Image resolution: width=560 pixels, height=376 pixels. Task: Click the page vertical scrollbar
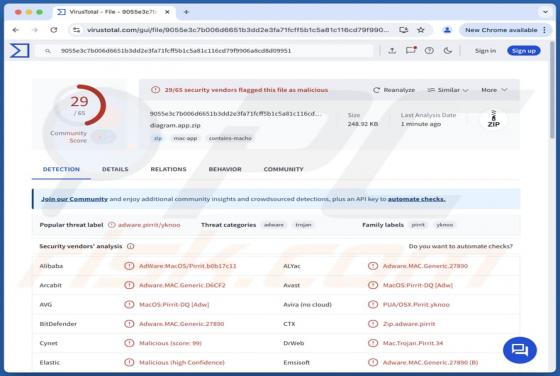point(552,89)
